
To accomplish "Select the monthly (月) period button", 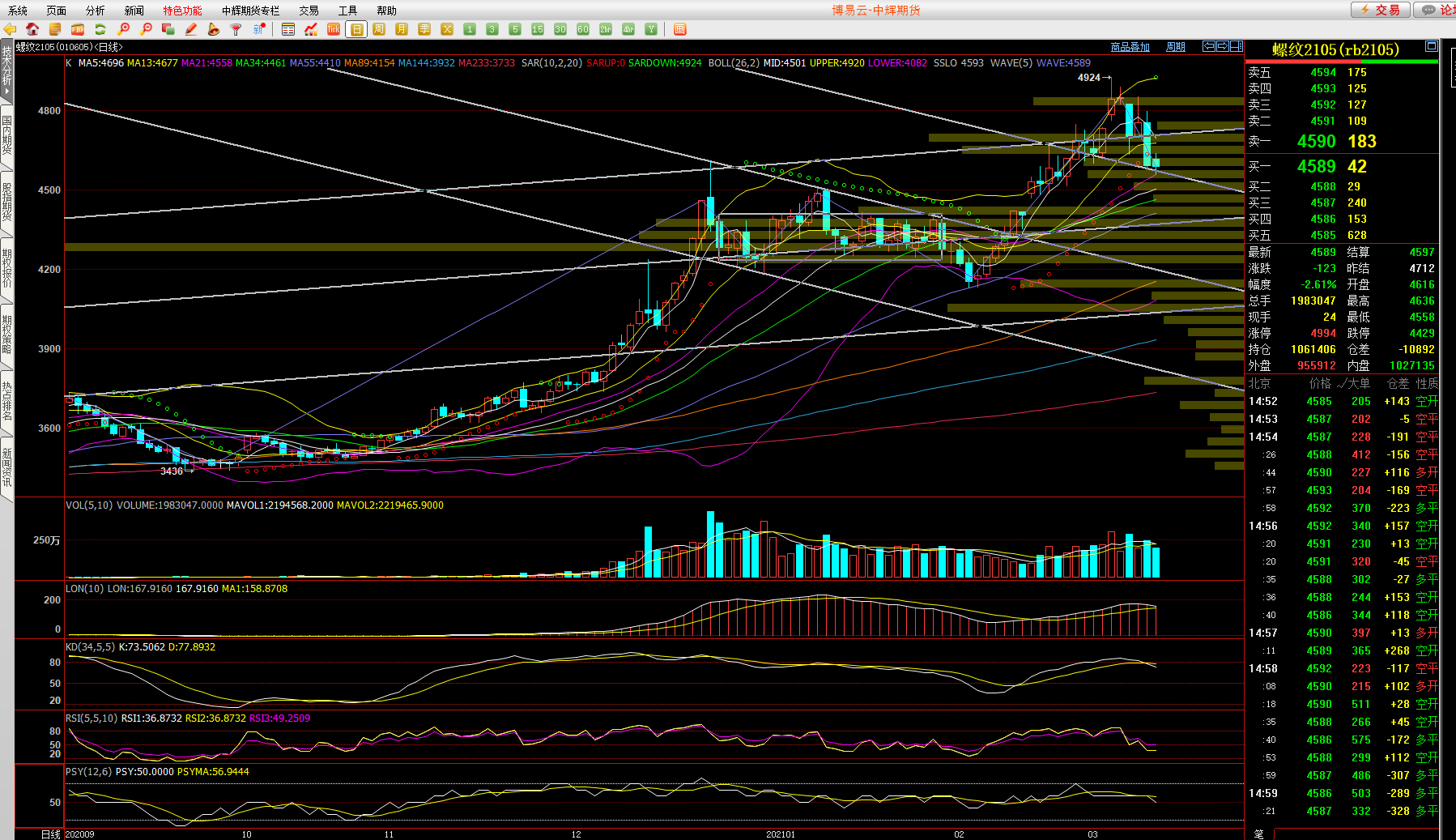I will [402, 29].
